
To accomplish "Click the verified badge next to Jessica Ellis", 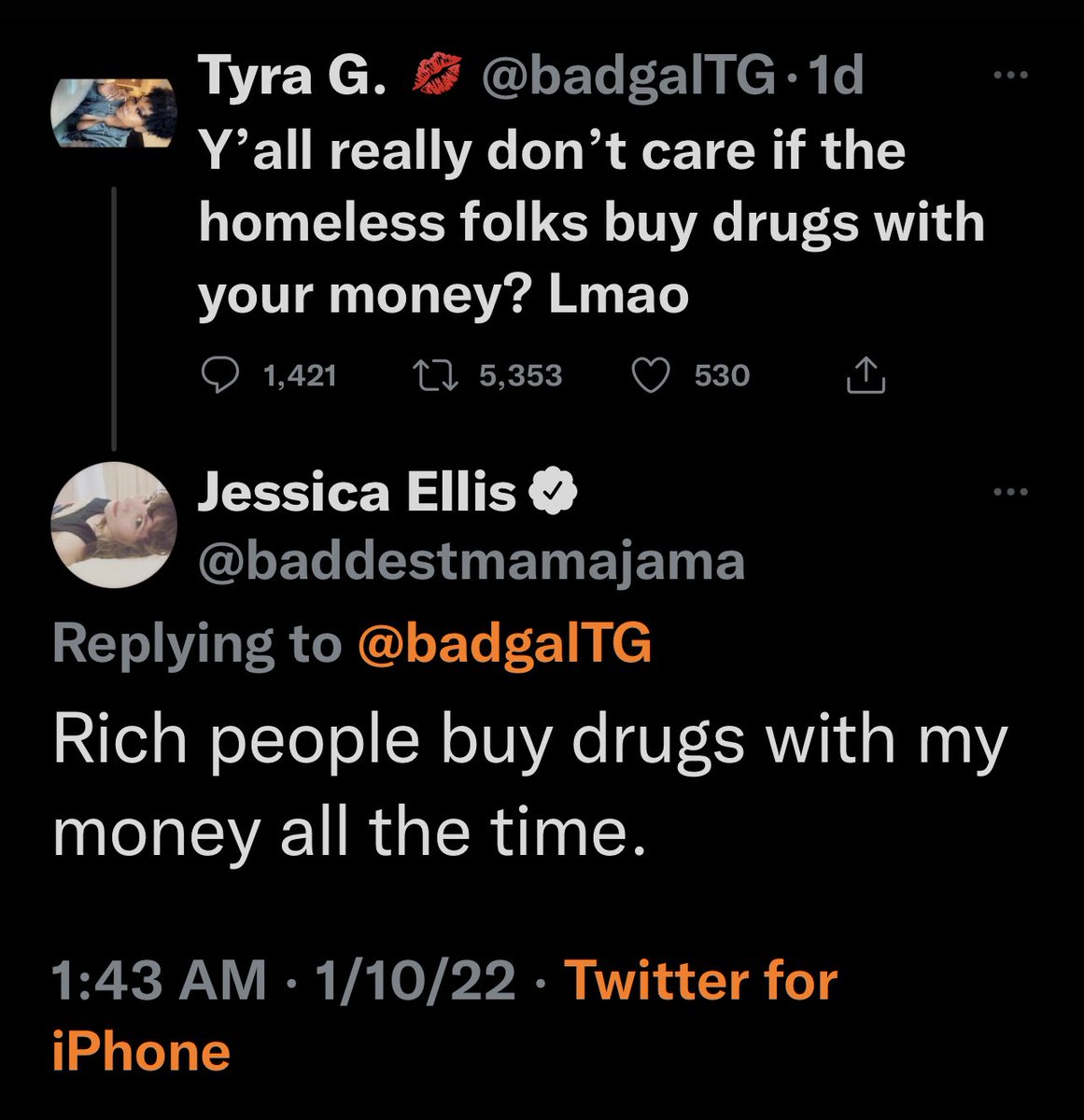I will tap(554, 493).
